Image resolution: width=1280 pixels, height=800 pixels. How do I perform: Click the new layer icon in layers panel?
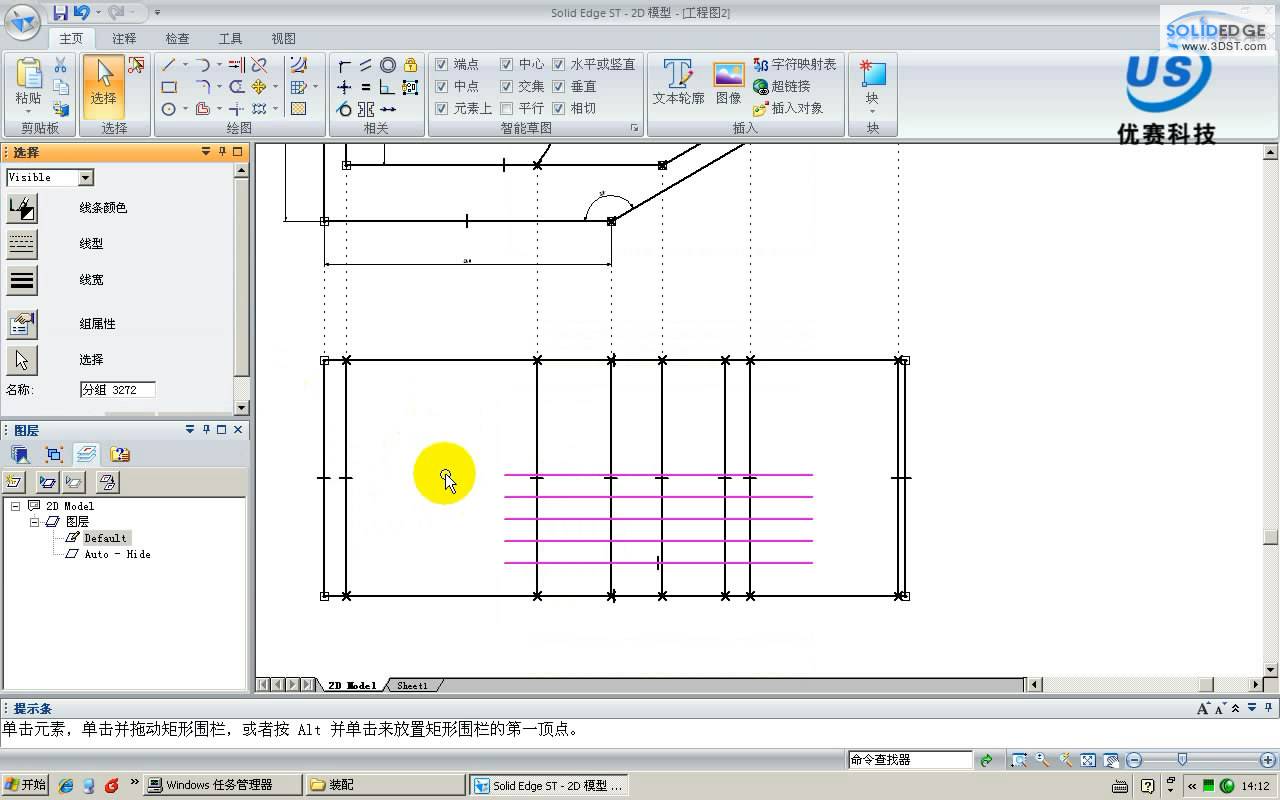coord(14,482)
